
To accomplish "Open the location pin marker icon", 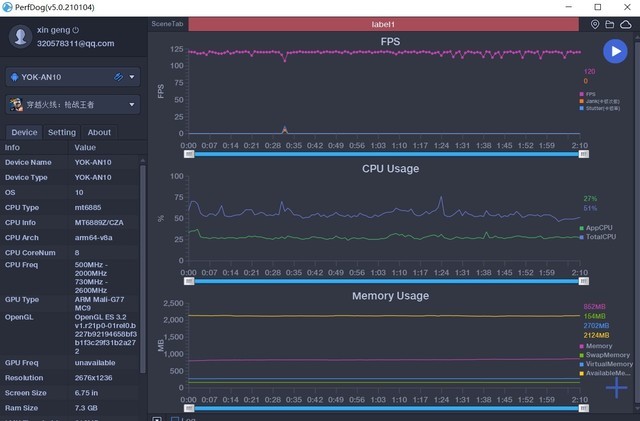I will [595, 25].
